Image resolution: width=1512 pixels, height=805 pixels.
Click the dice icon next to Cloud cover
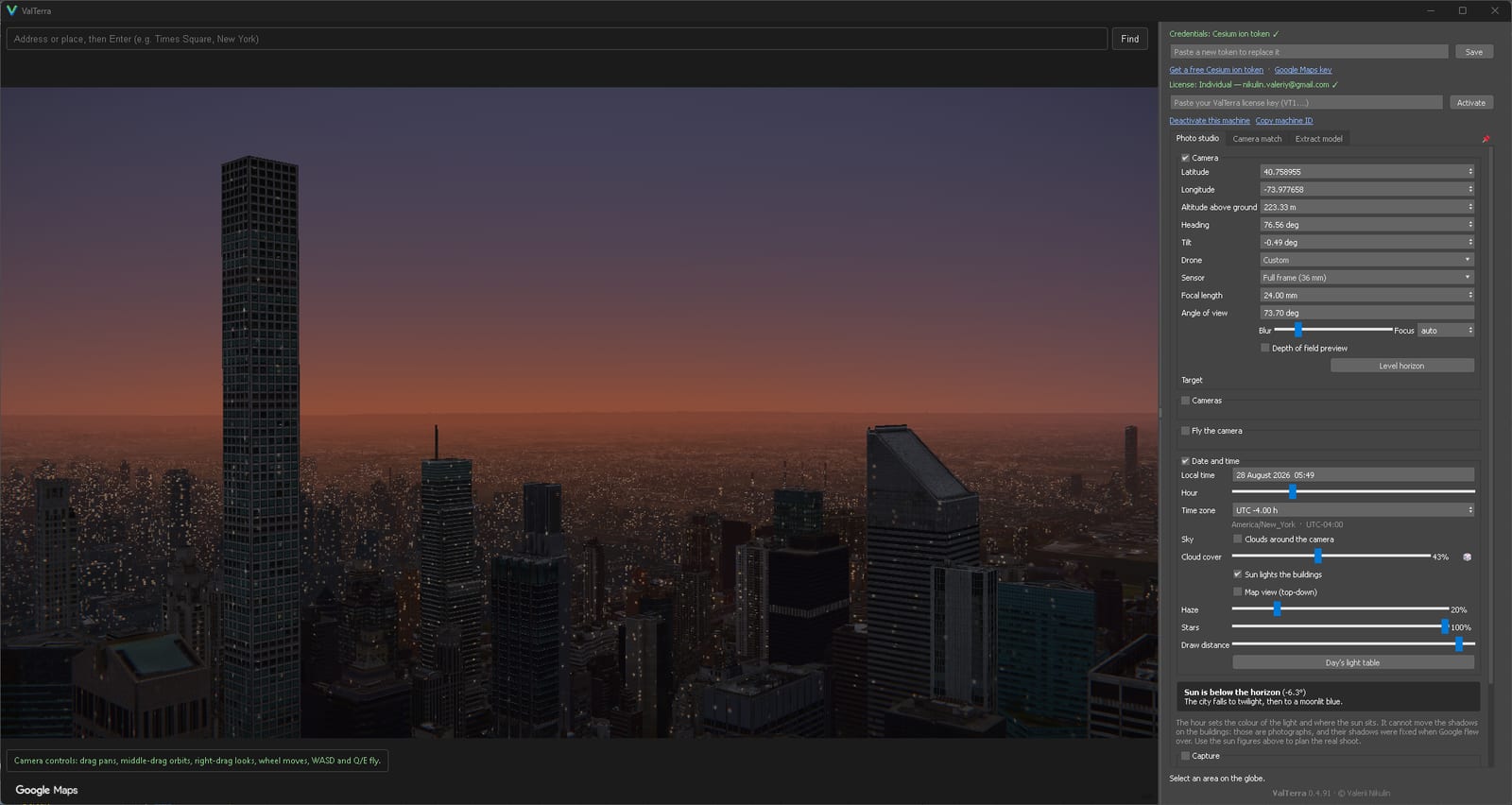point(1467,557)
